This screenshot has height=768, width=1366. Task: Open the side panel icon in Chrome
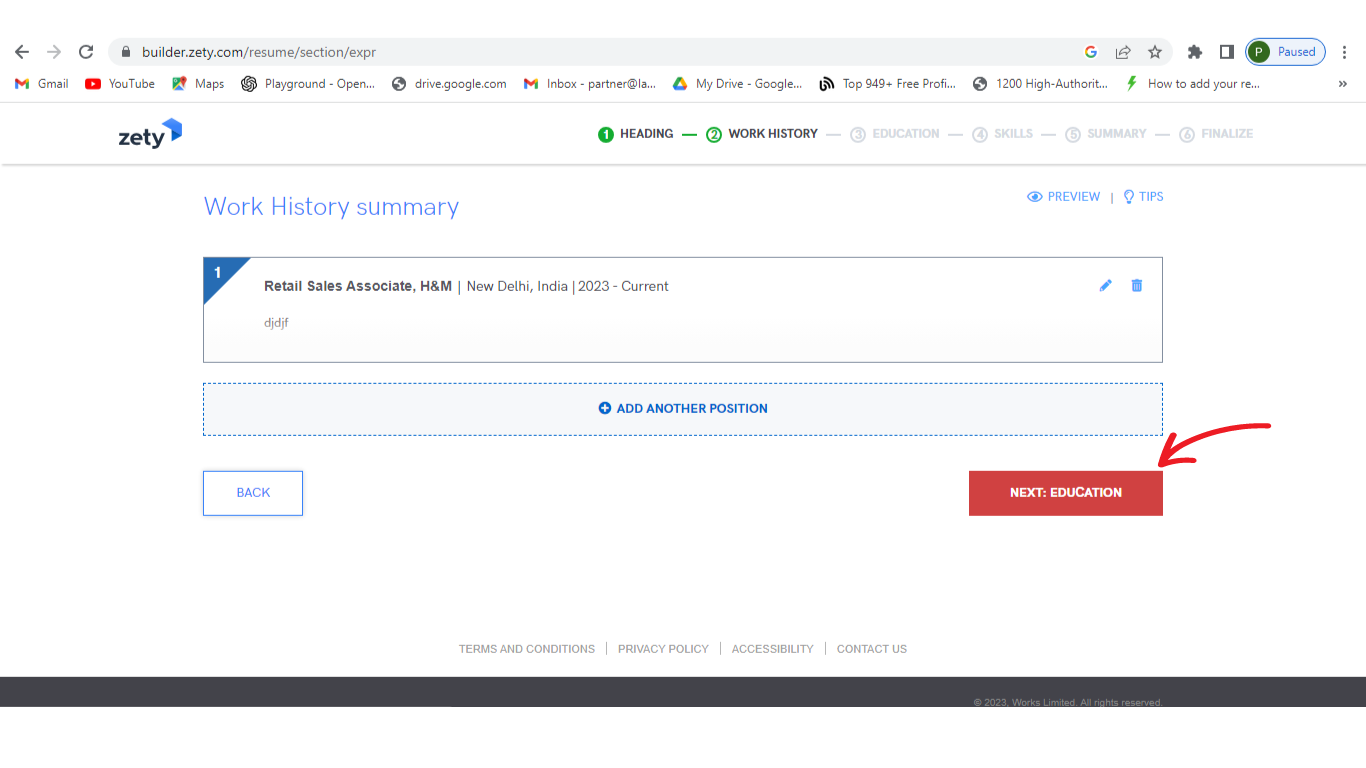click(x=1226, y=52)
